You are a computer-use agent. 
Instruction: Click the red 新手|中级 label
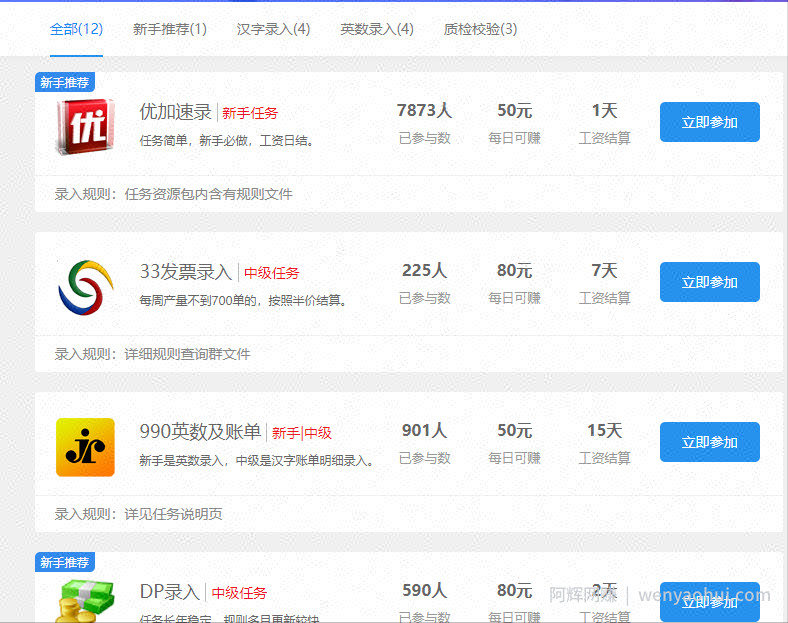(x=302, y=433)
